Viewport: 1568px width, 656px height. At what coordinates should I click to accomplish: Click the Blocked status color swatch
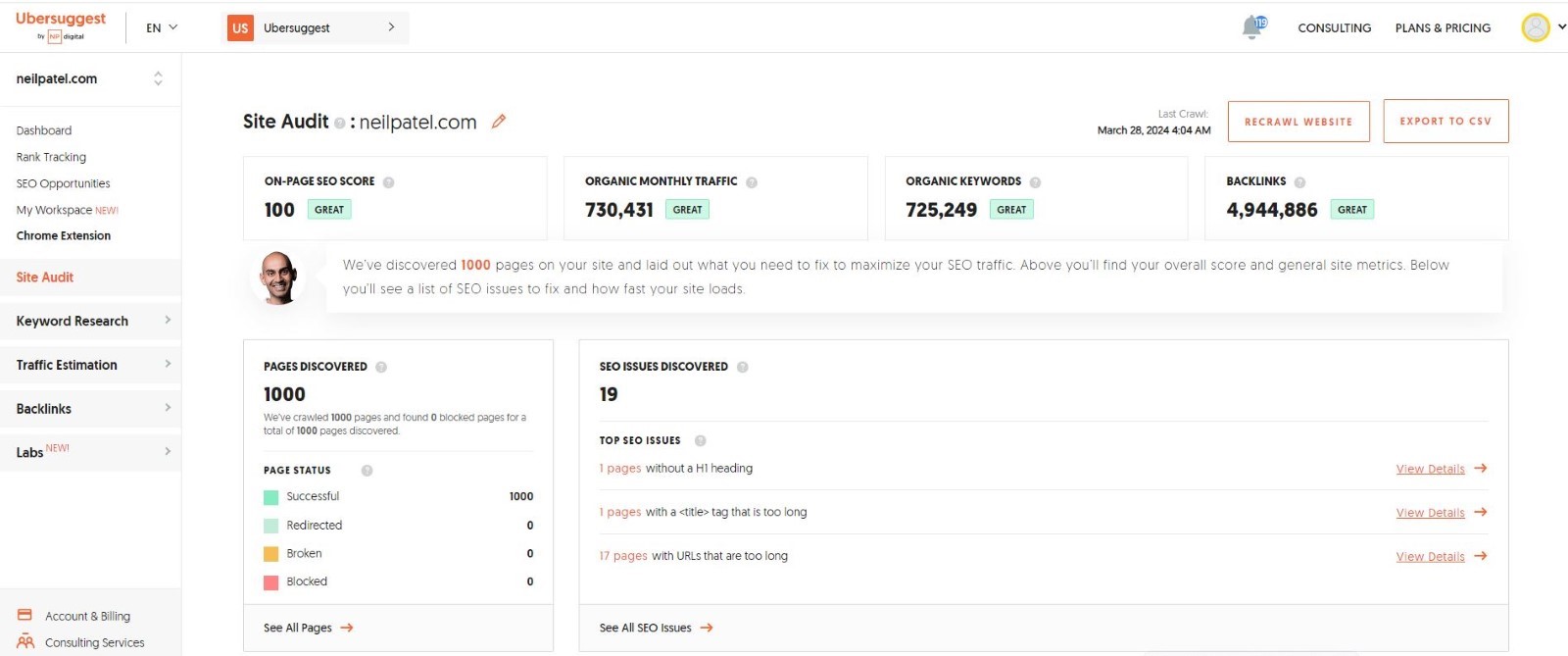271,582
